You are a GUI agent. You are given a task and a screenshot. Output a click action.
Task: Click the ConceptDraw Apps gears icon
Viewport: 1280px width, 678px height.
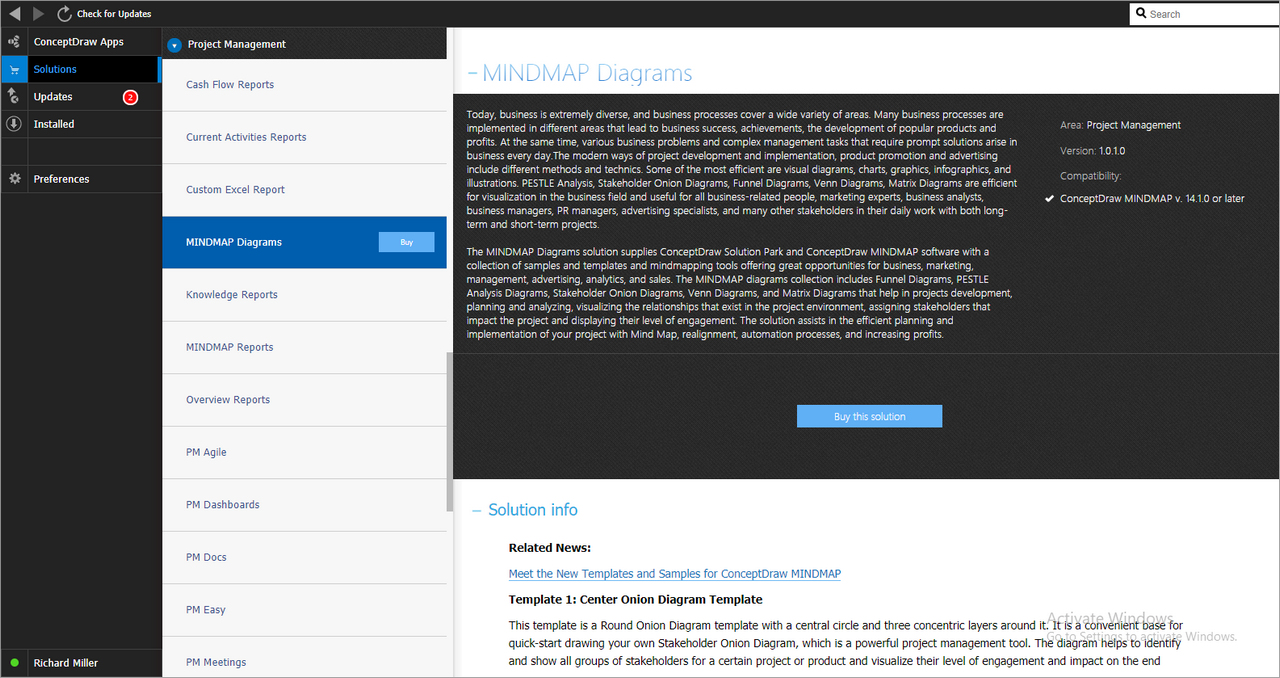(14, 42)
